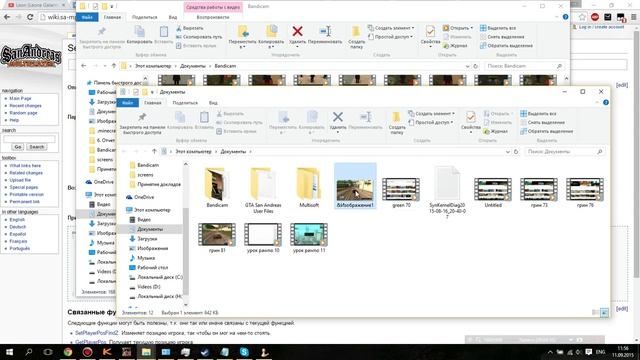Screen dimensions: 640x360
Task: Click red Delete X icon in Bandicam window
Action: [298, 31]
